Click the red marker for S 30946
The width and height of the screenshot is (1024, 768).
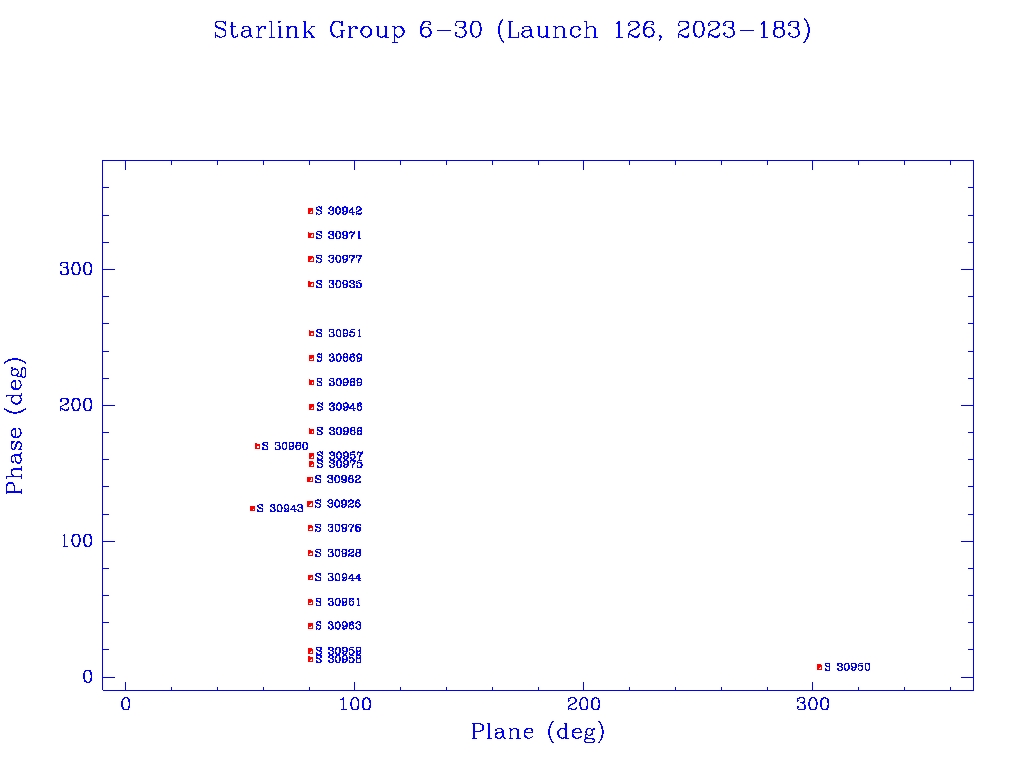(312, 407)
